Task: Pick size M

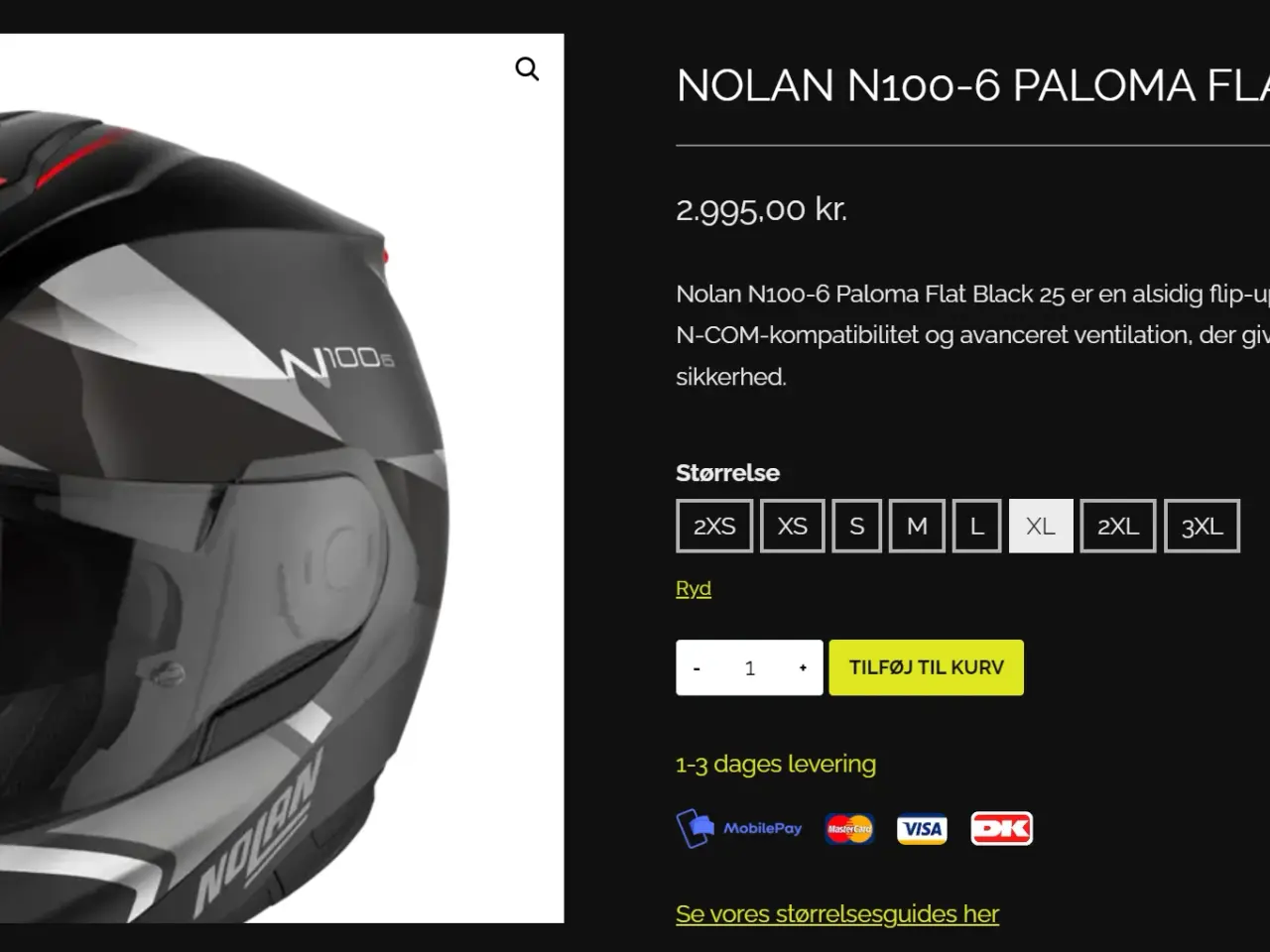Action: [x=917, y=526]
